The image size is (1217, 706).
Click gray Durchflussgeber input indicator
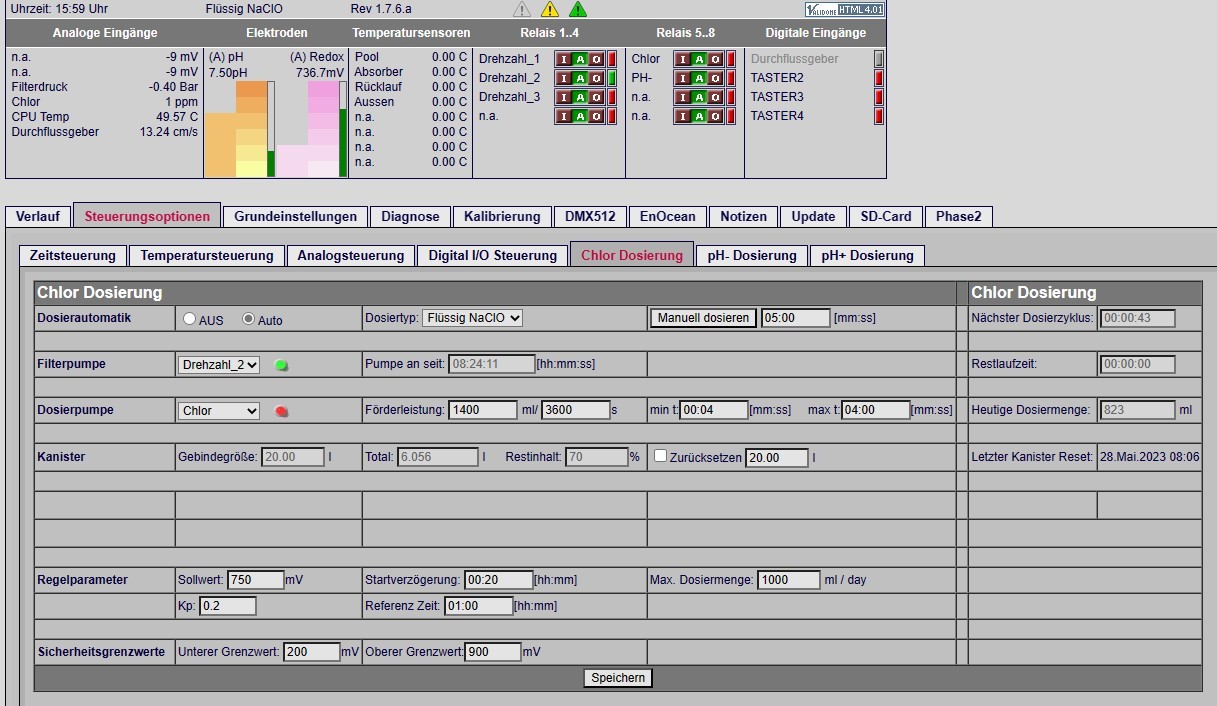coord(879,59)
